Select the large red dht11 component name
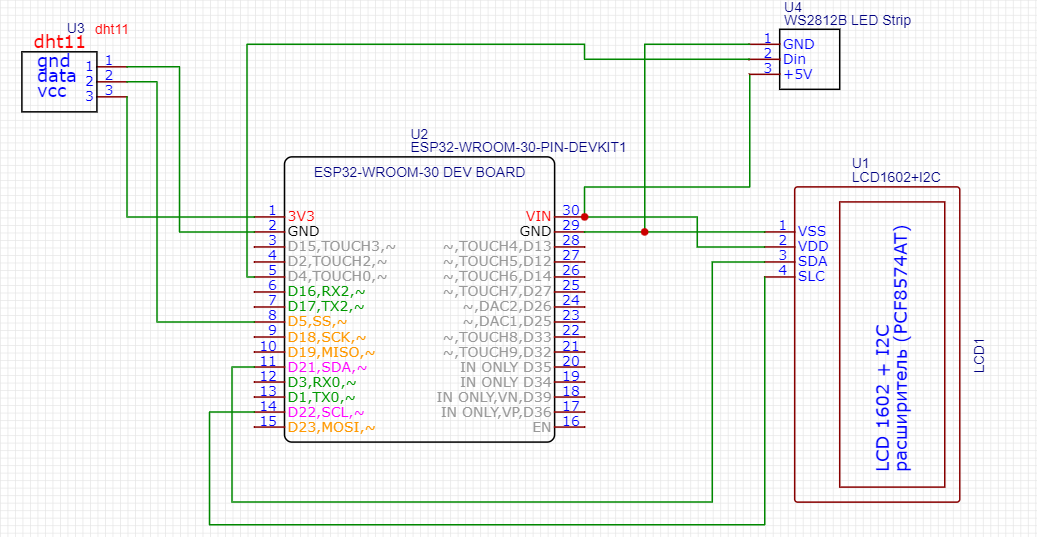Screen dimensions: 1037x537 click(x=59, y=44)
